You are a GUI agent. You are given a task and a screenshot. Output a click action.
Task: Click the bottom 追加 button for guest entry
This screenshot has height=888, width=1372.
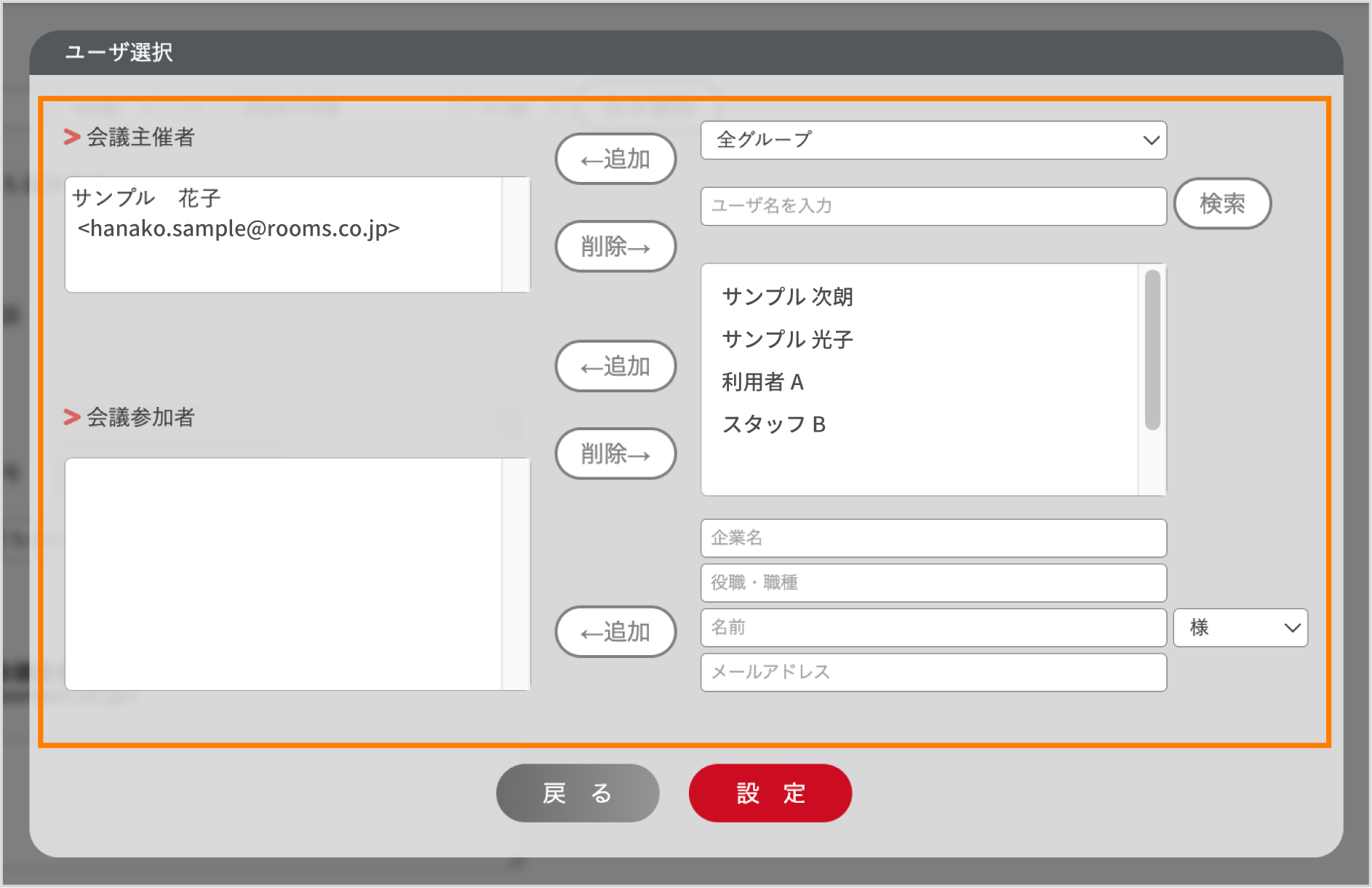click(615, 632)
